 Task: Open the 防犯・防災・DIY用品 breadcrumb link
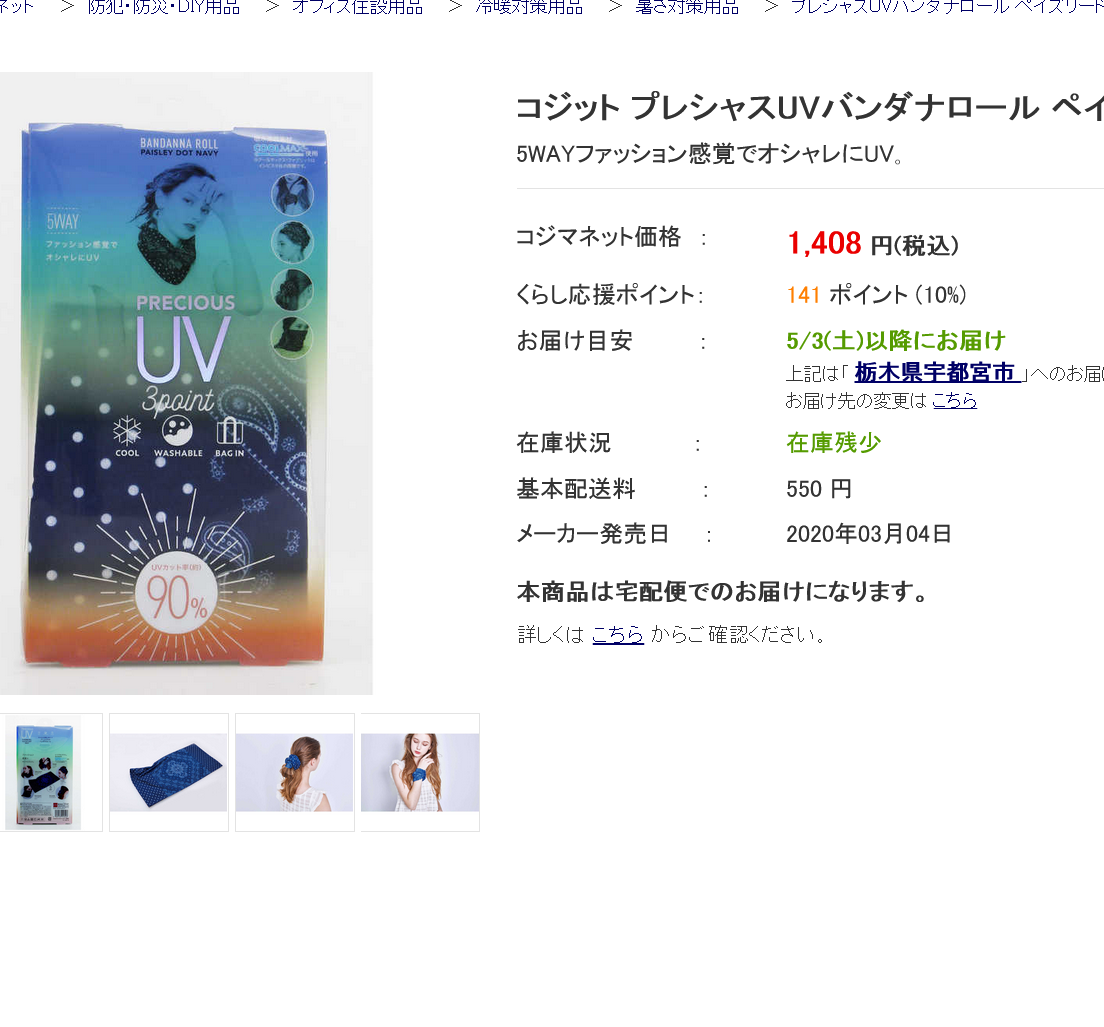click(x=163, y=7)
